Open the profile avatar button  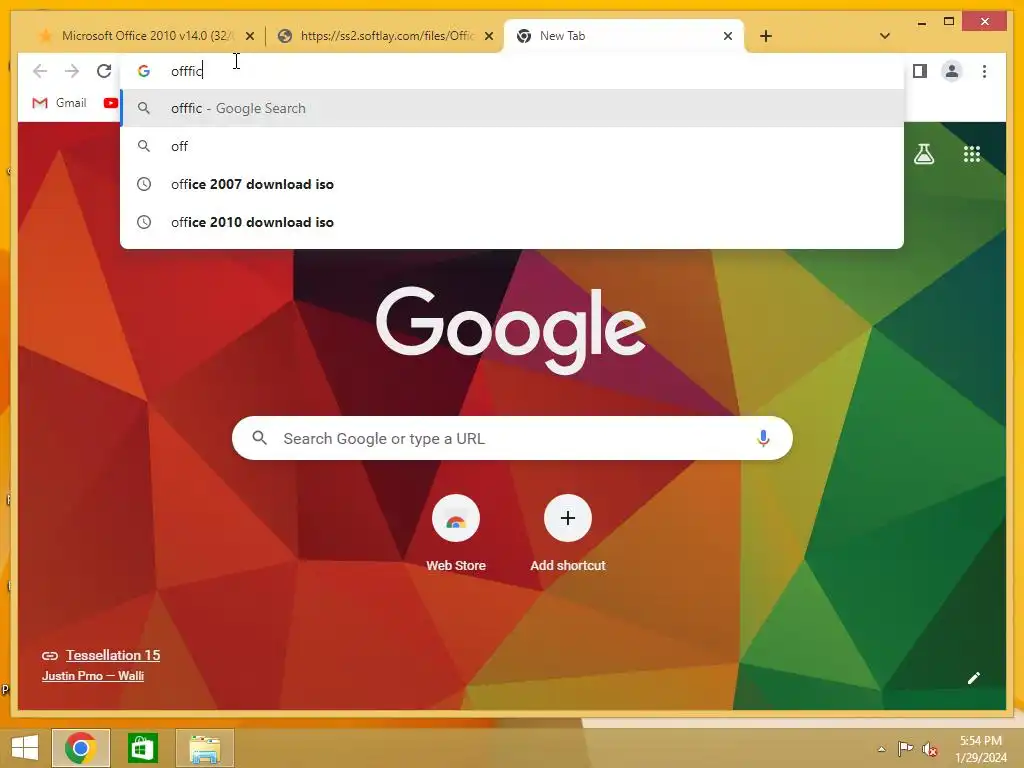pos(952,71)
